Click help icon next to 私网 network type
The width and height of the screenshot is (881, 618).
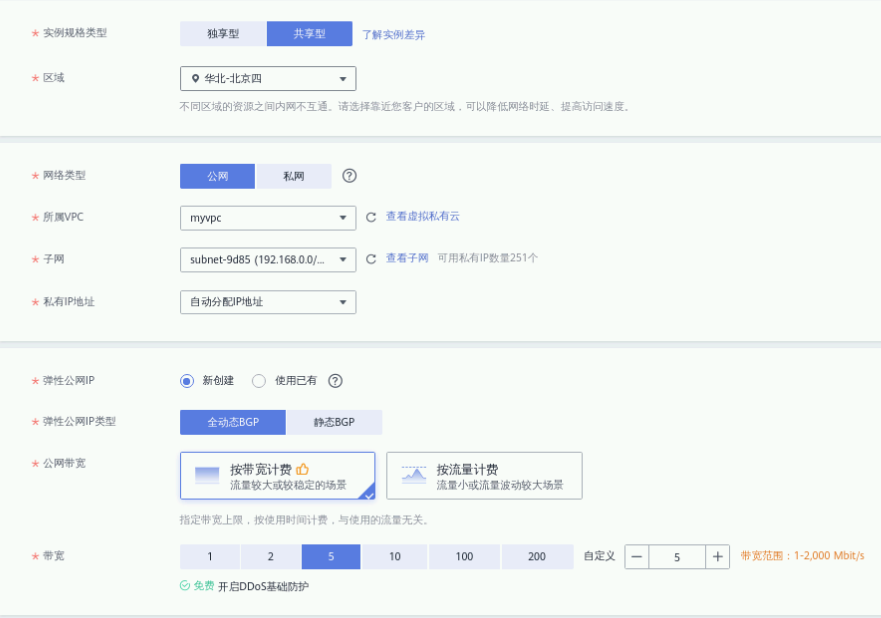349,176
